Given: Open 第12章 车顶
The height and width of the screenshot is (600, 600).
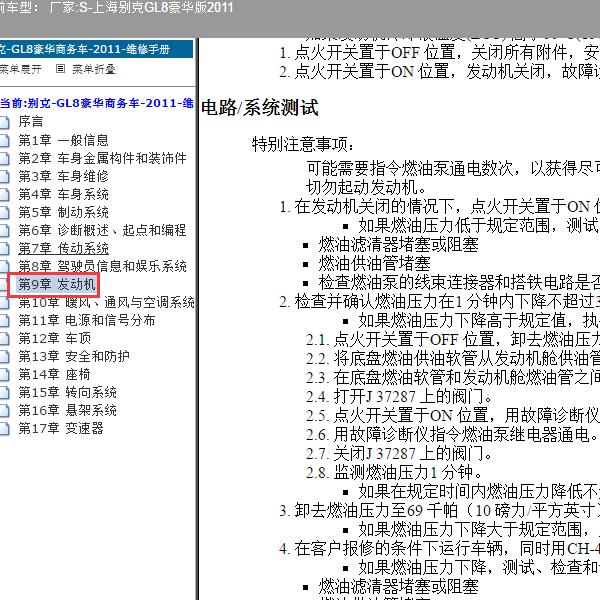Looking at the screenshot, I should tap(55, 338).
